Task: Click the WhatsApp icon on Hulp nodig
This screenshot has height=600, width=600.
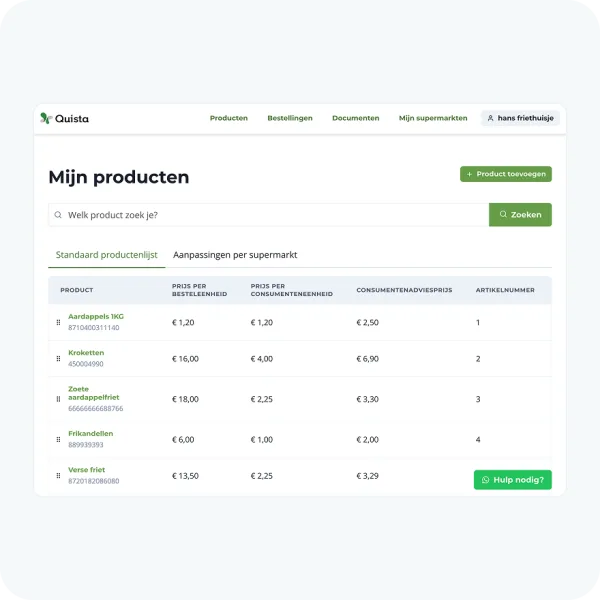Action: click(486, 480)
